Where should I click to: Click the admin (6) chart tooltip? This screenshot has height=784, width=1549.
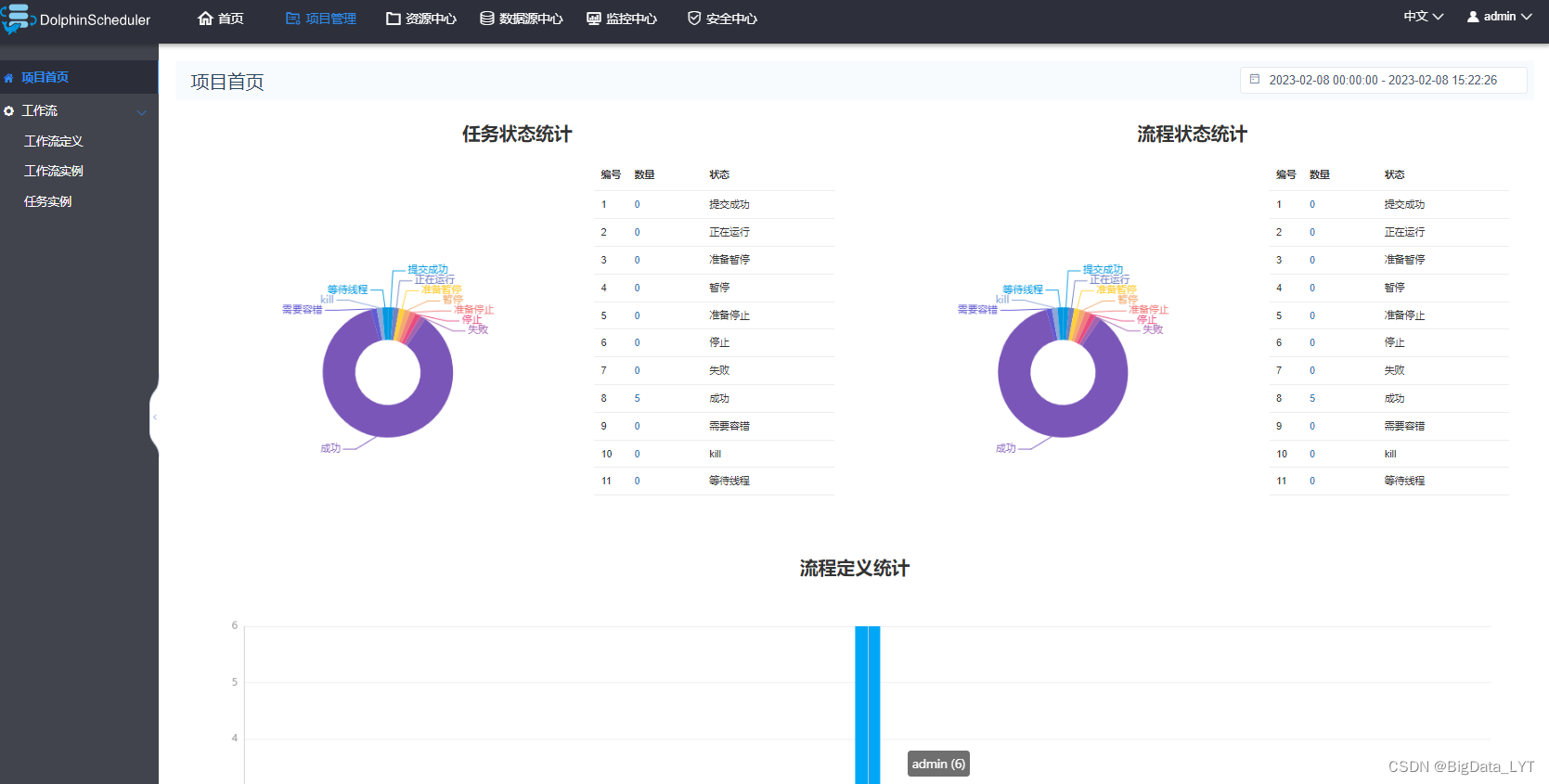[938, 764]
